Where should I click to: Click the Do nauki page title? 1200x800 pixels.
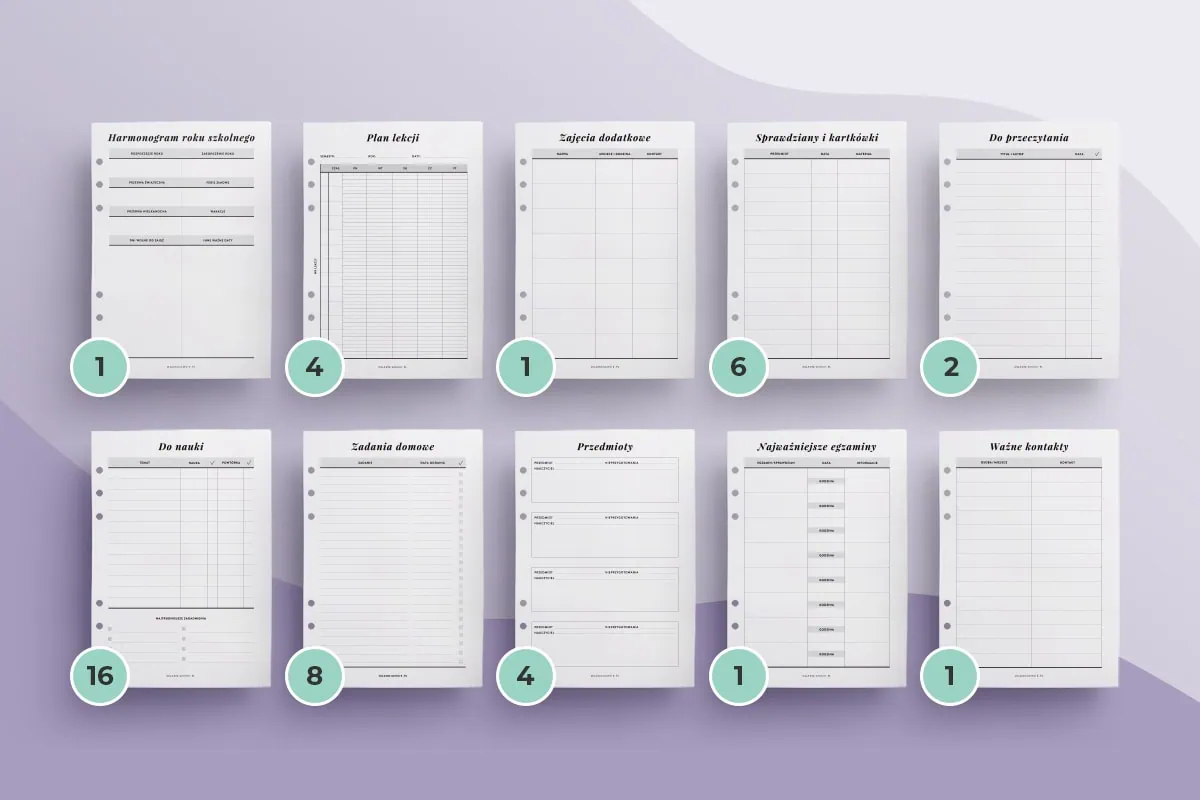(x=181, y=446)
